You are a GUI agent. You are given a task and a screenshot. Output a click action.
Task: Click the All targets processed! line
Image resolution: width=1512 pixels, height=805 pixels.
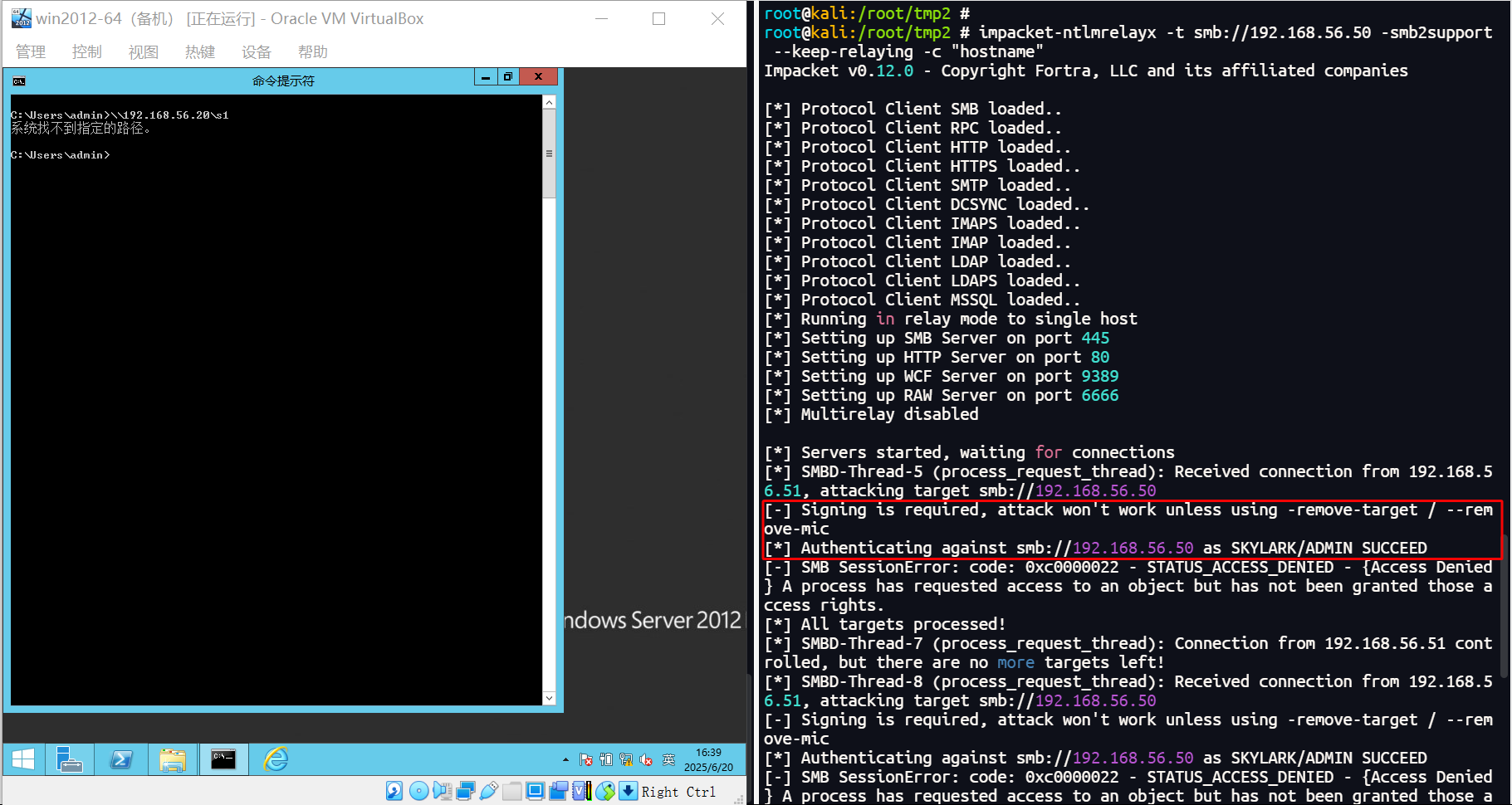885,624
